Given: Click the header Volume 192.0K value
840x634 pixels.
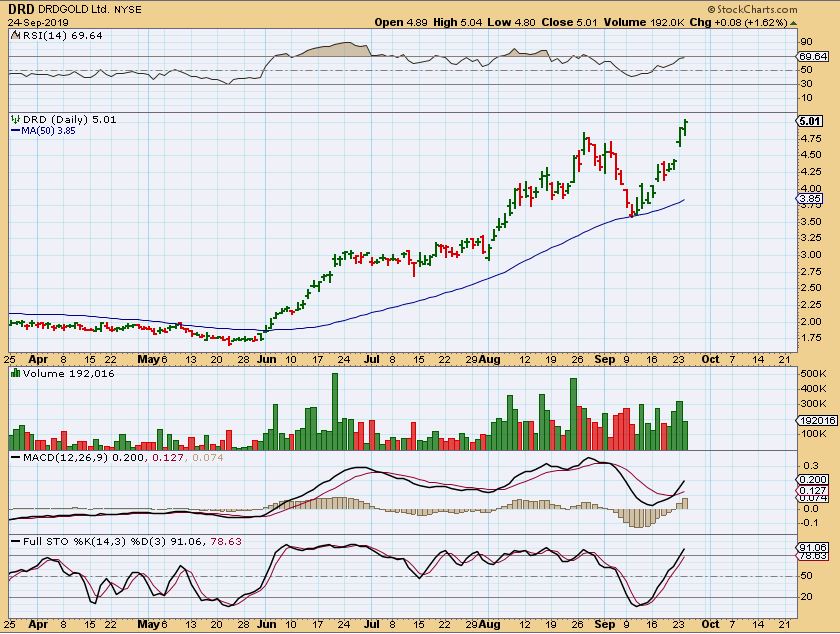Looking at the screenshot, I should coord(644,23).
